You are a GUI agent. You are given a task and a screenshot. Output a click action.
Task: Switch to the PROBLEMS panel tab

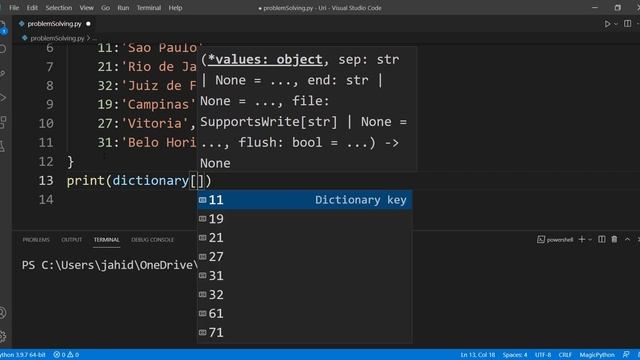click(x=36, y=240)
